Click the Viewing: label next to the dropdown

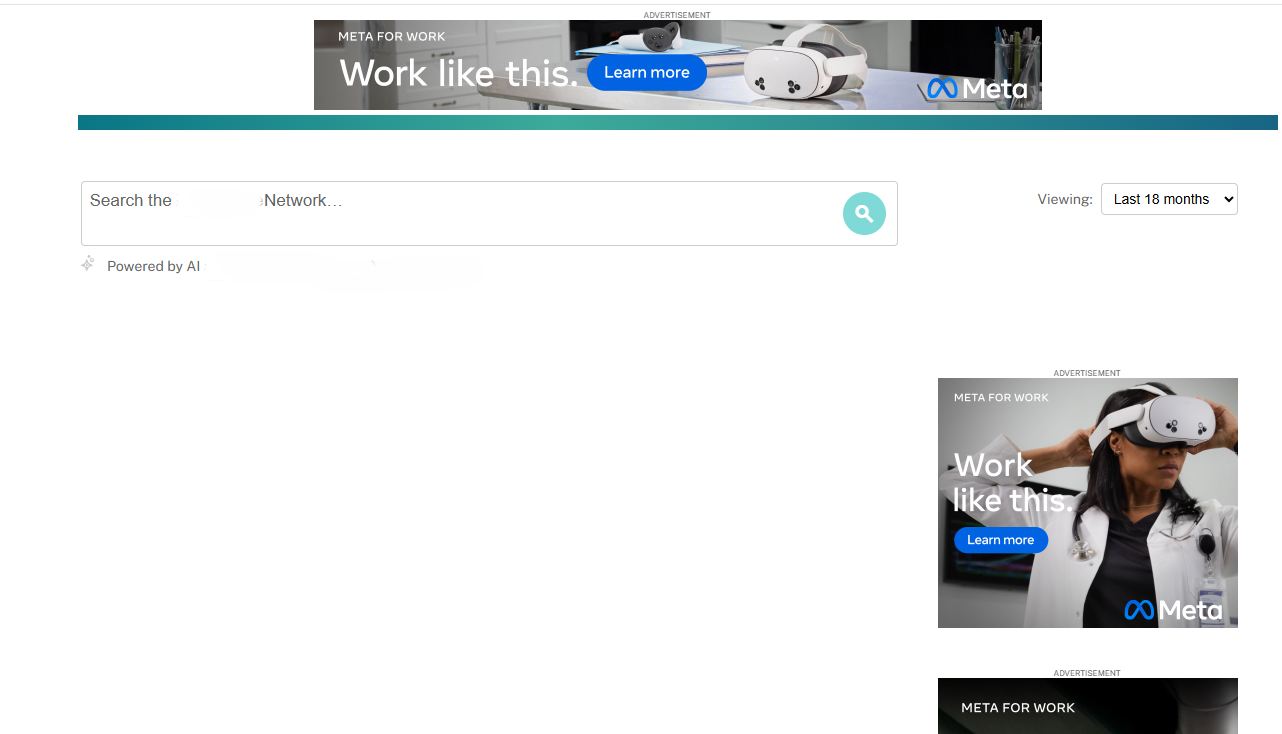(x=1064, y=199)
